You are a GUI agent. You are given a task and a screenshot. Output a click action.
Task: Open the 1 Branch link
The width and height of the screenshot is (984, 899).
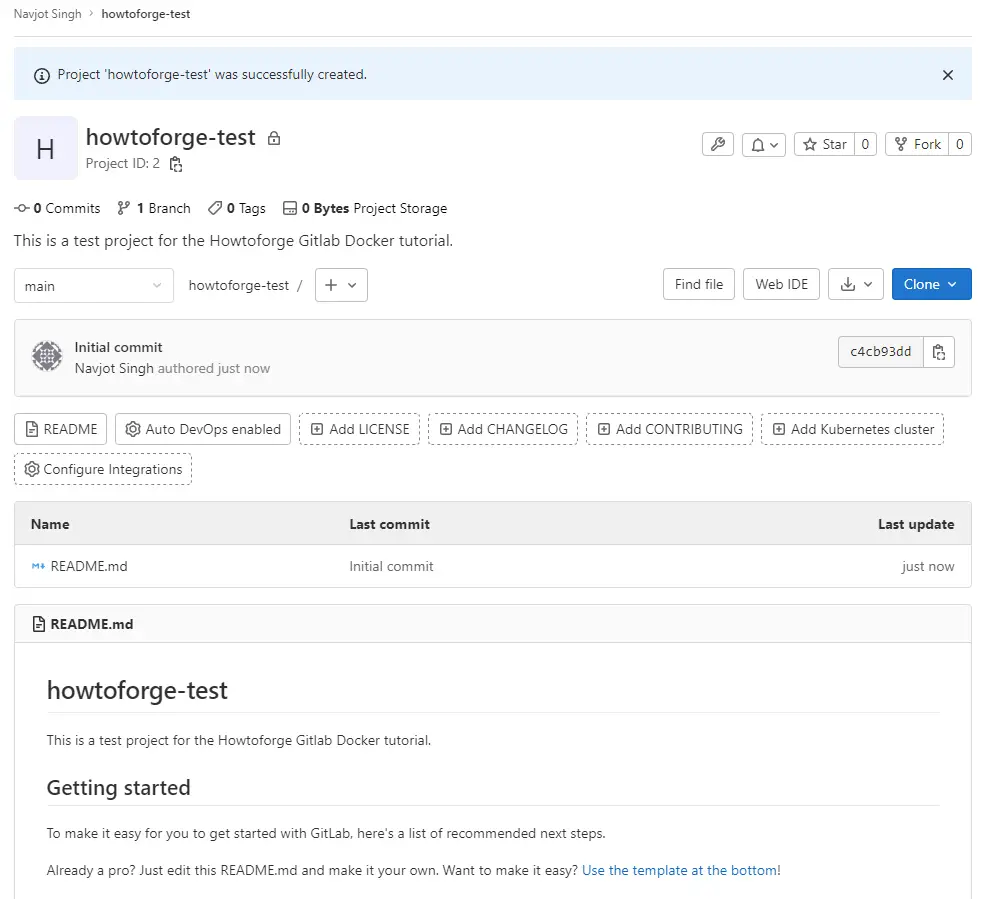(154, 208)
